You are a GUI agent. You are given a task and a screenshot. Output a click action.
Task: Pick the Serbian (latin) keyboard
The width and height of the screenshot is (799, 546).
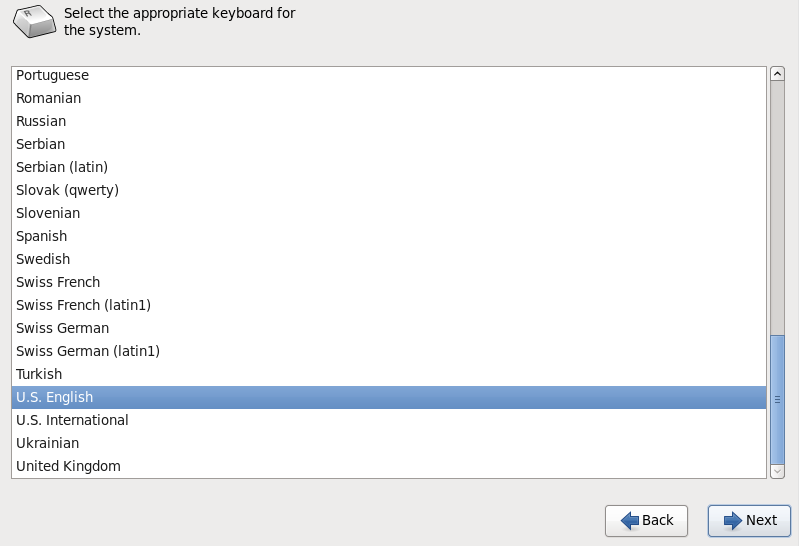(x=62, y=167)
